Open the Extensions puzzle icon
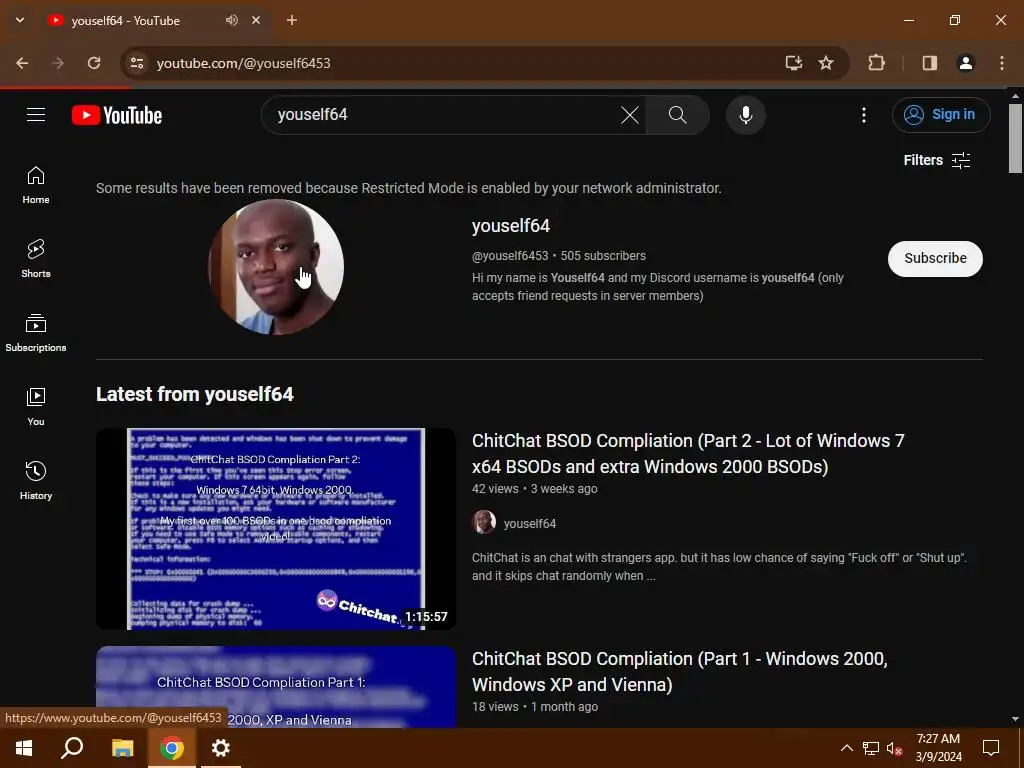Image resolution: width=1024 pixels, height=768 pixels. (876, 63)
